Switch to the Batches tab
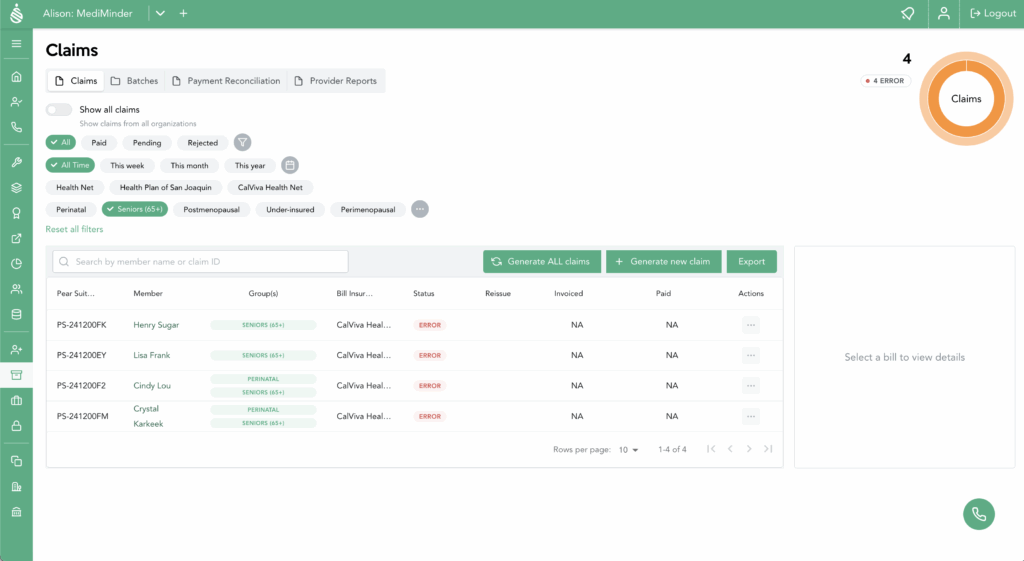The height and width of the screenshot is (561, 1024). 134,81
